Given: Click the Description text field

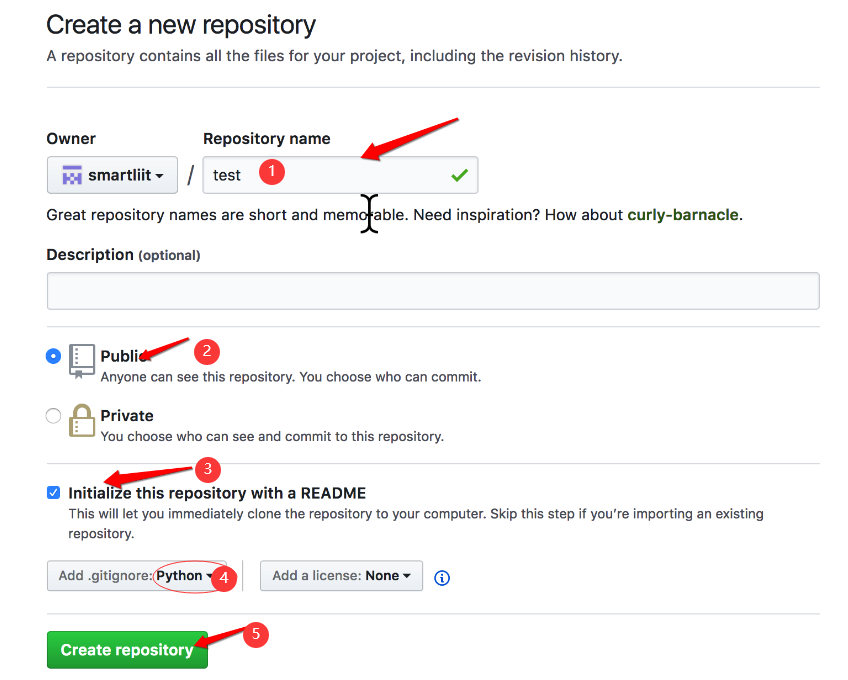Looking at the screenshot, I should coord(433,291).
